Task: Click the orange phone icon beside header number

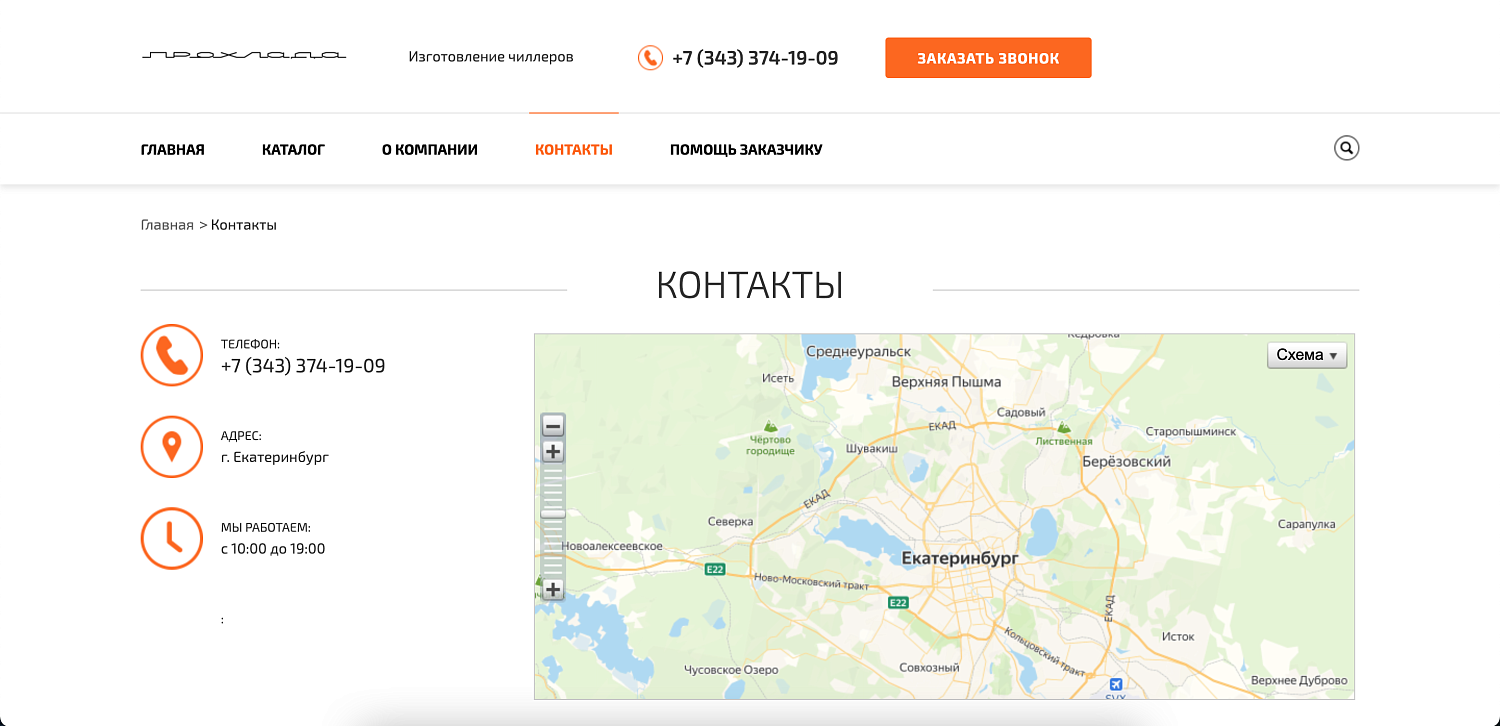Action: click(650, 58)
